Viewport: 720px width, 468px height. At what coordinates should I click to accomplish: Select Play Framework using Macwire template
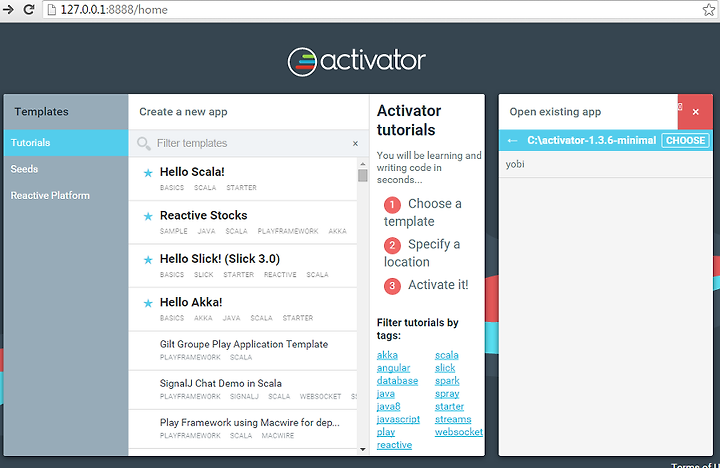[x=243, y=429]
